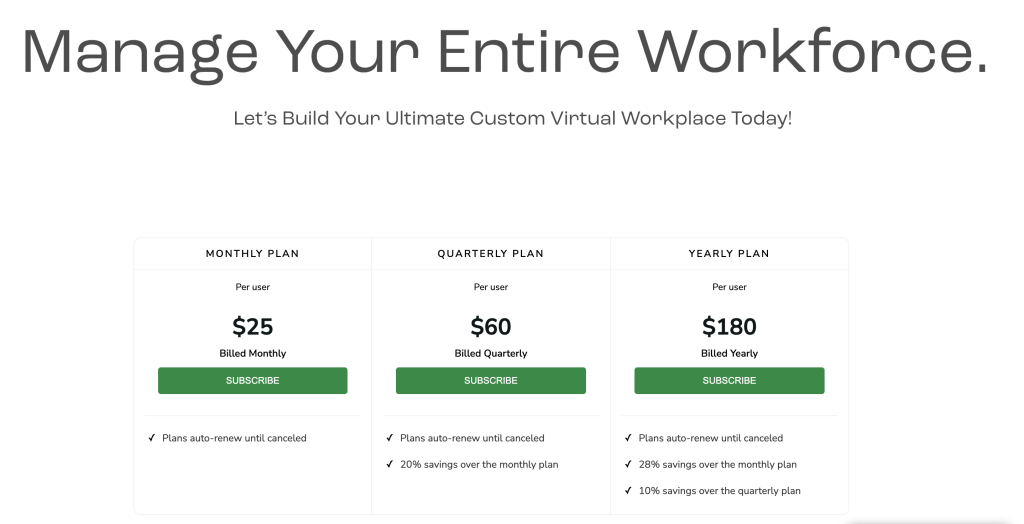1024x524 pixels.
Task: Click the $25 monthly price
Action: tap(252, 327)
